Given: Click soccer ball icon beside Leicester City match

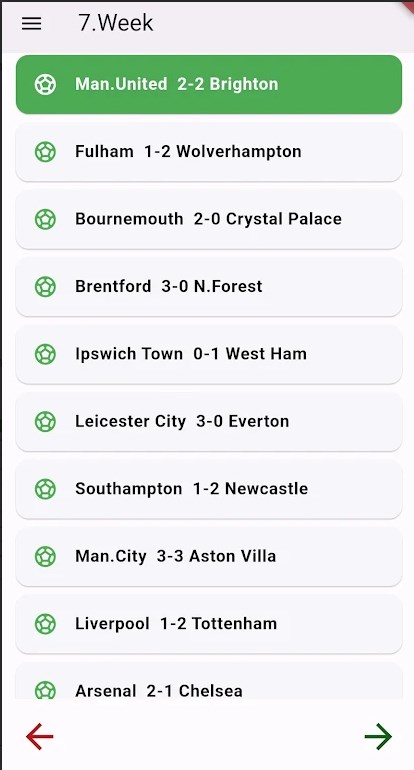Looking at the screenshot, I should point(45,421).
